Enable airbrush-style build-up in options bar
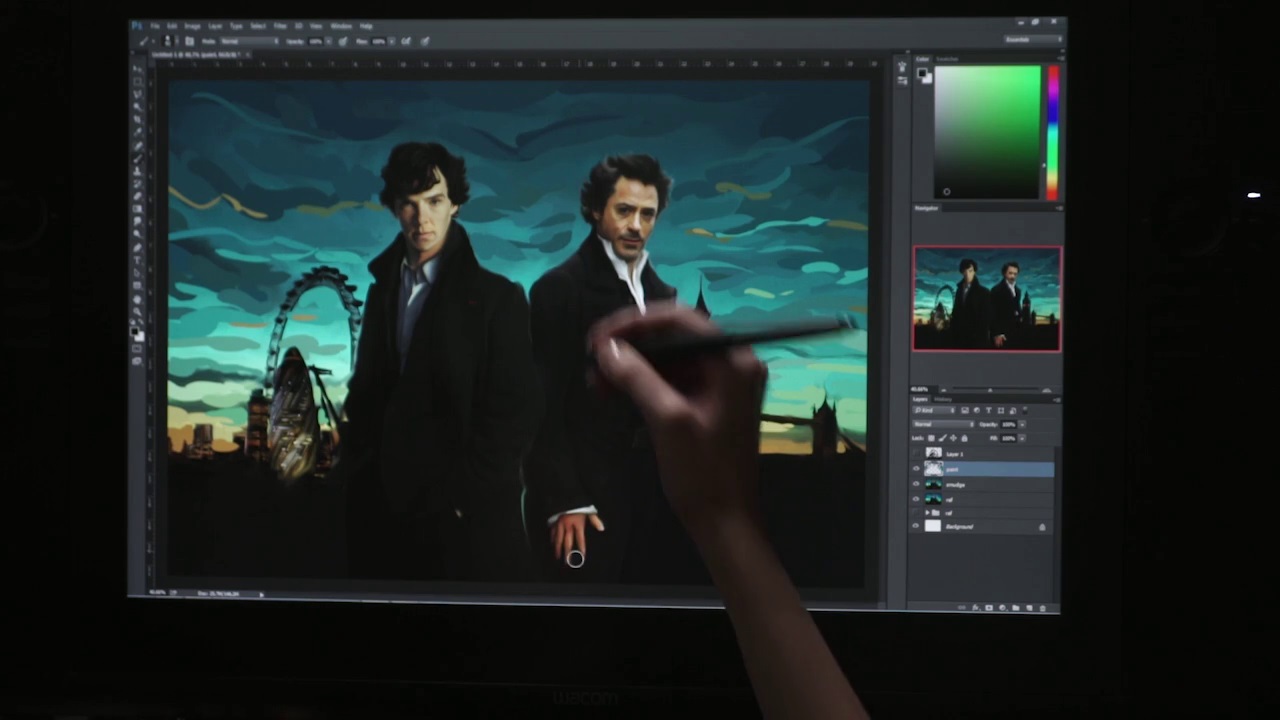The width and height of the screenshot is (1280, 720). (406, 41)
